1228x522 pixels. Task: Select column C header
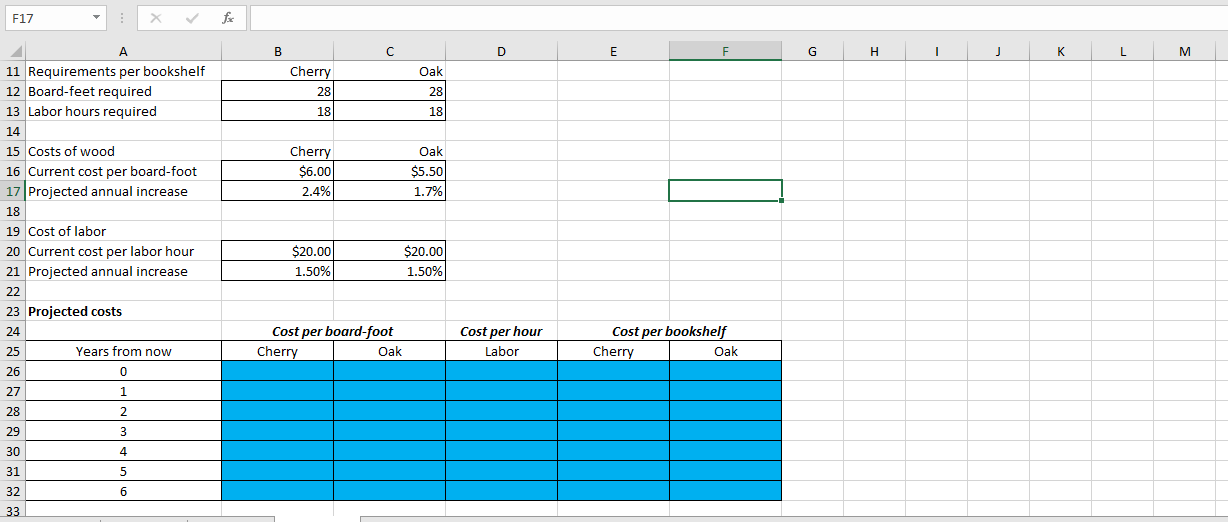[389, 52]
